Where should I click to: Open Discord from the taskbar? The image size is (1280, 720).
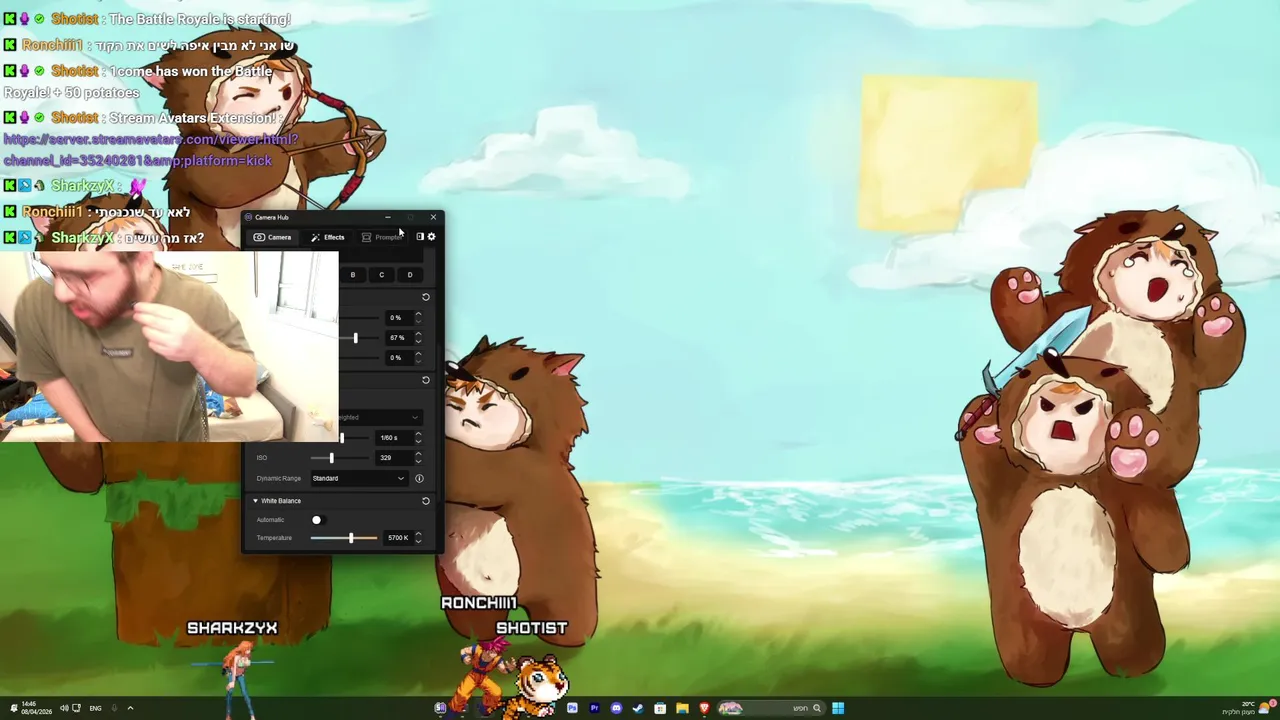click(x=616, y=708)
